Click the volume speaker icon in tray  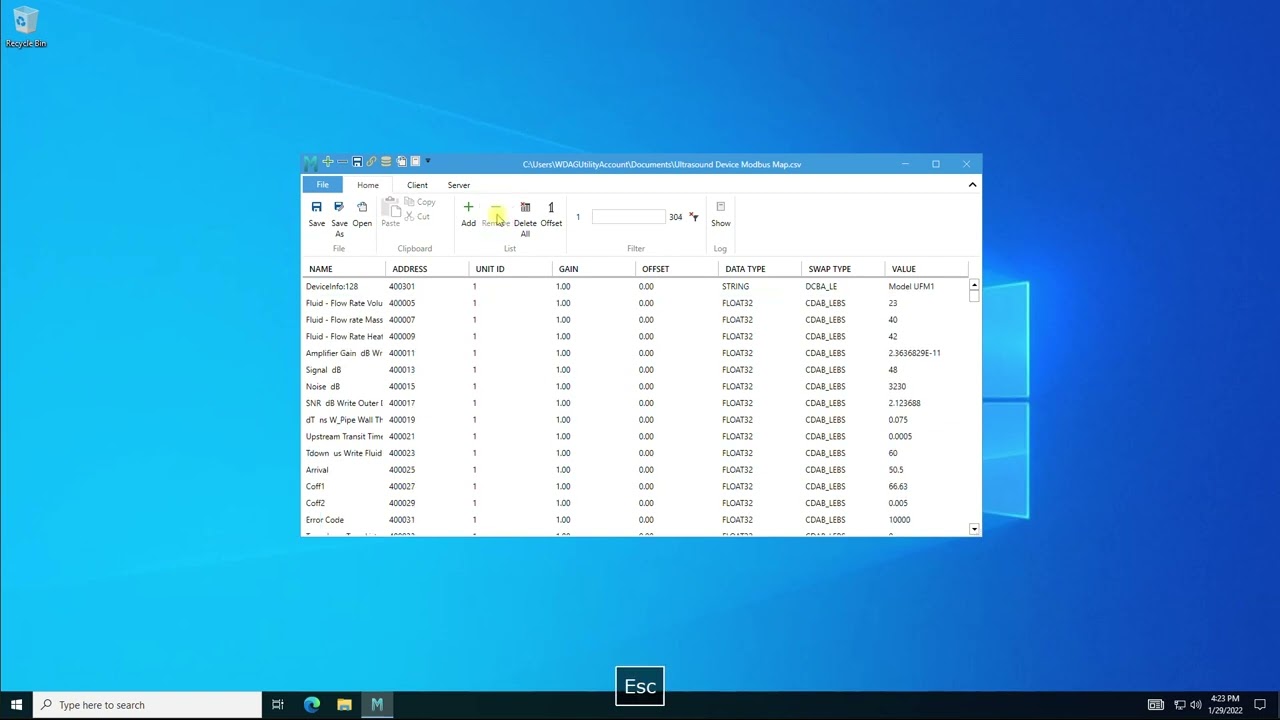tap(1196, 705)
